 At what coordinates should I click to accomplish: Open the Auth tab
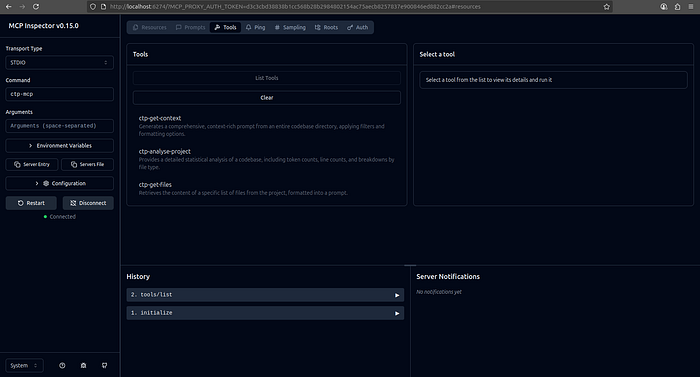tap(358, 27)
